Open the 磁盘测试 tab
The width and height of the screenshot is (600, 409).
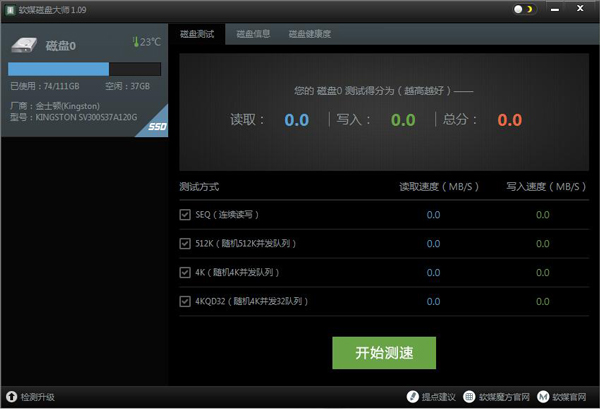pos(197,34)
